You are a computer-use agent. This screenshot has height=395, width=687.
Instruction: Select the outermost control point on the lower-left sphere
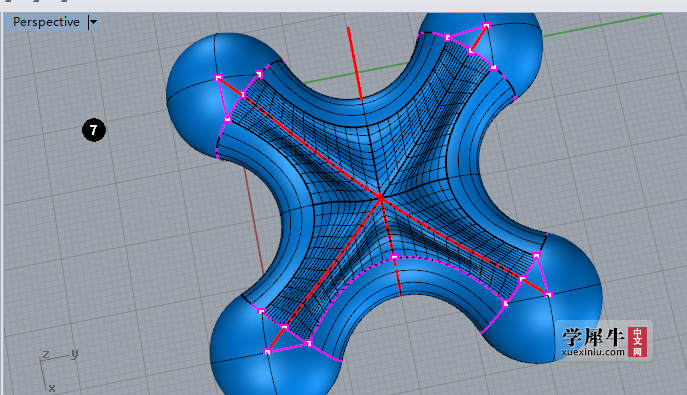[268, 351]
